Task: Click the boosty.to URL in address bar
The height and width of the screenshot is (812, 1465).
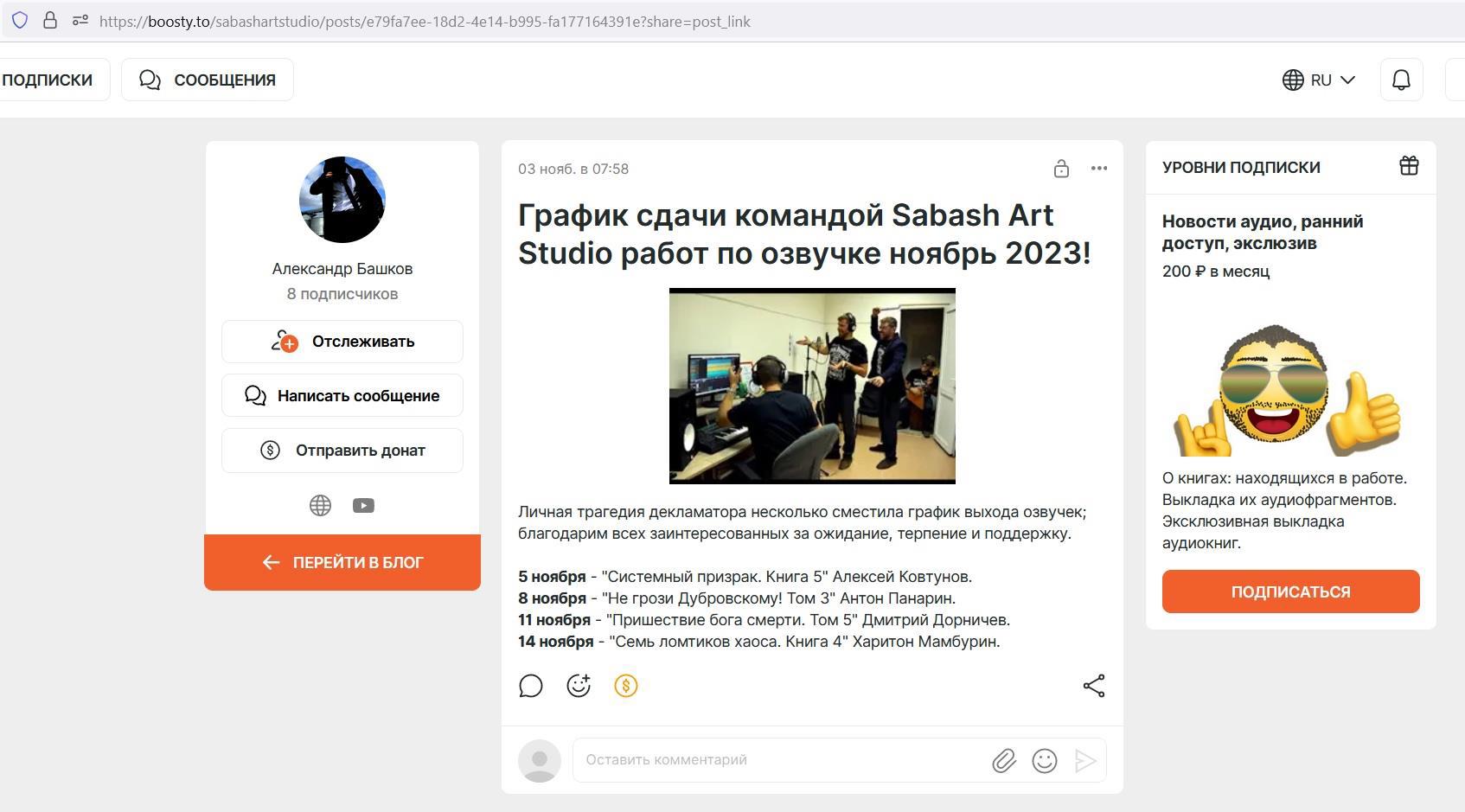Action: (425, 22)
